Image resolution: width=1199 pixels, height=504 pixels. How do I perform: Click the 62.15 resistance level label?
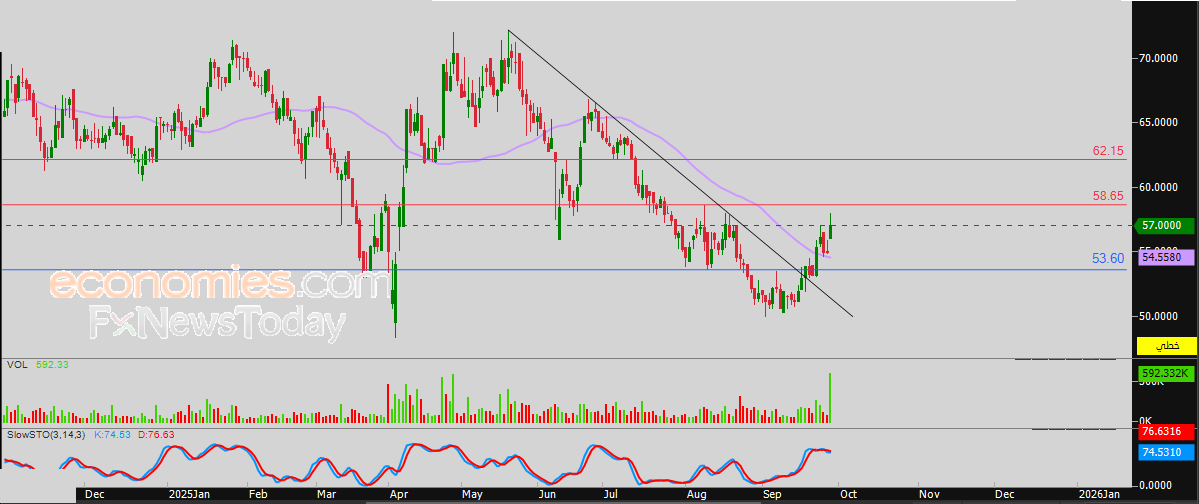(x=1108, y=151)
